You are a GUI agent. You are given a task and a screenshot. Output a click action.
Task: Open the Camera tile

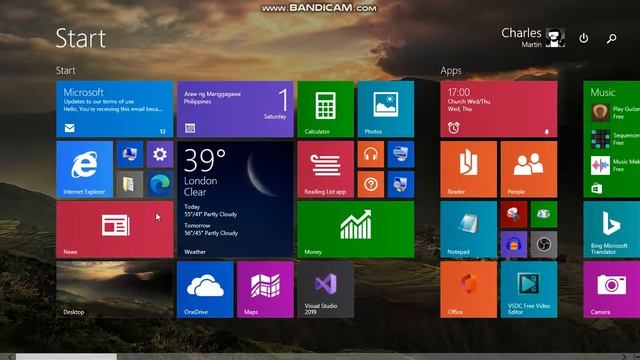pos(612,290)
